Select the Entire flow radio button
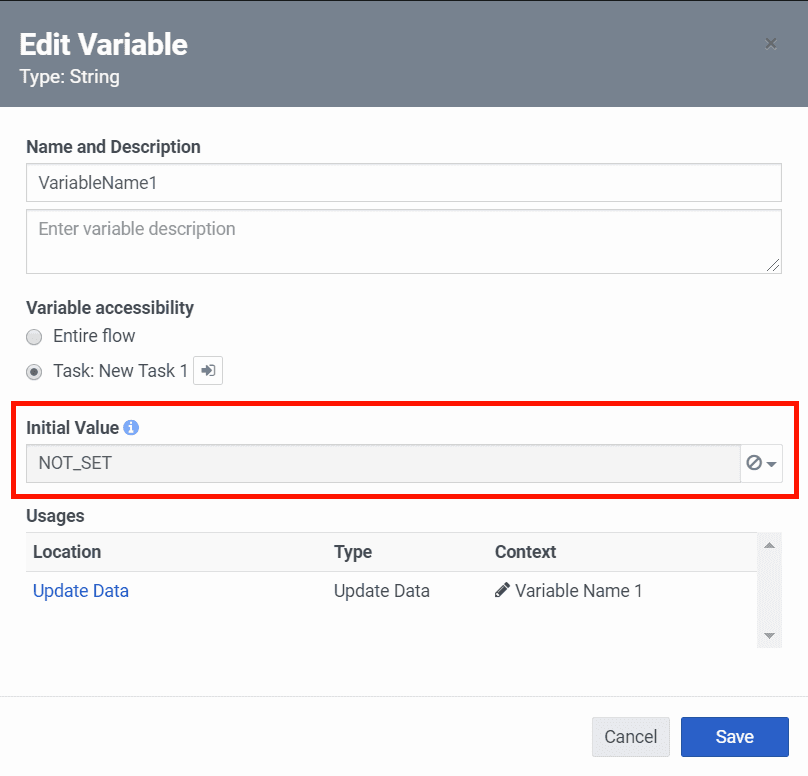The image size is (808, 776). 34,337
